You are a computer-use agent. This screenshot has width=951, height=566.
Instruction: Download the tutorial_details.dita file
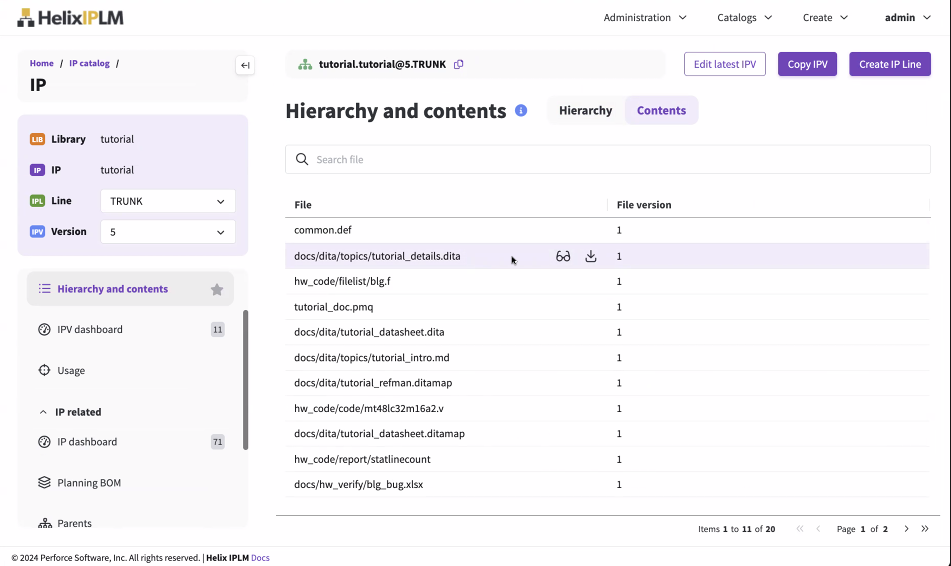[591, 257]
